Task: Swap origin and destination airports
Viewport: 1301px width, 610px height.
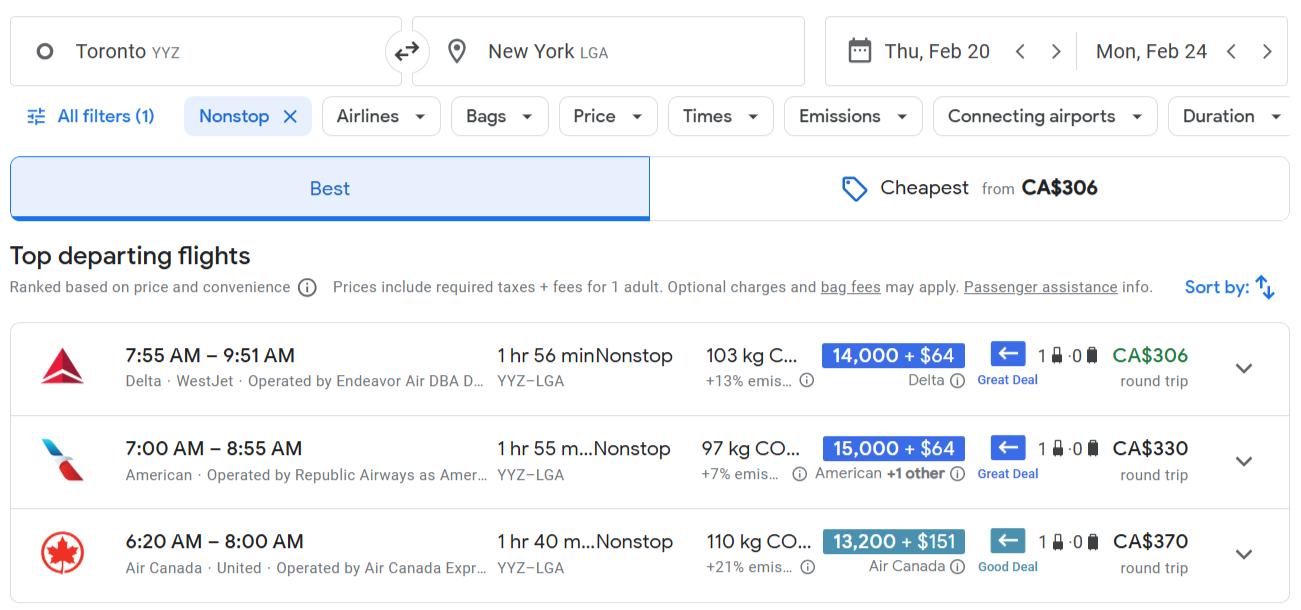Action: pos(407,51)
